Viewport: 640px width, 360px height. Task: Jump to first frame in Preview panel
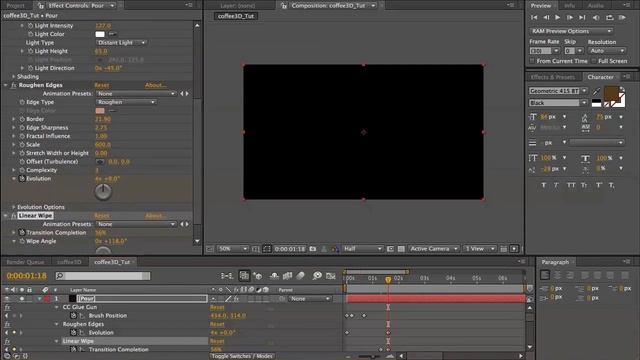[534, 18]
